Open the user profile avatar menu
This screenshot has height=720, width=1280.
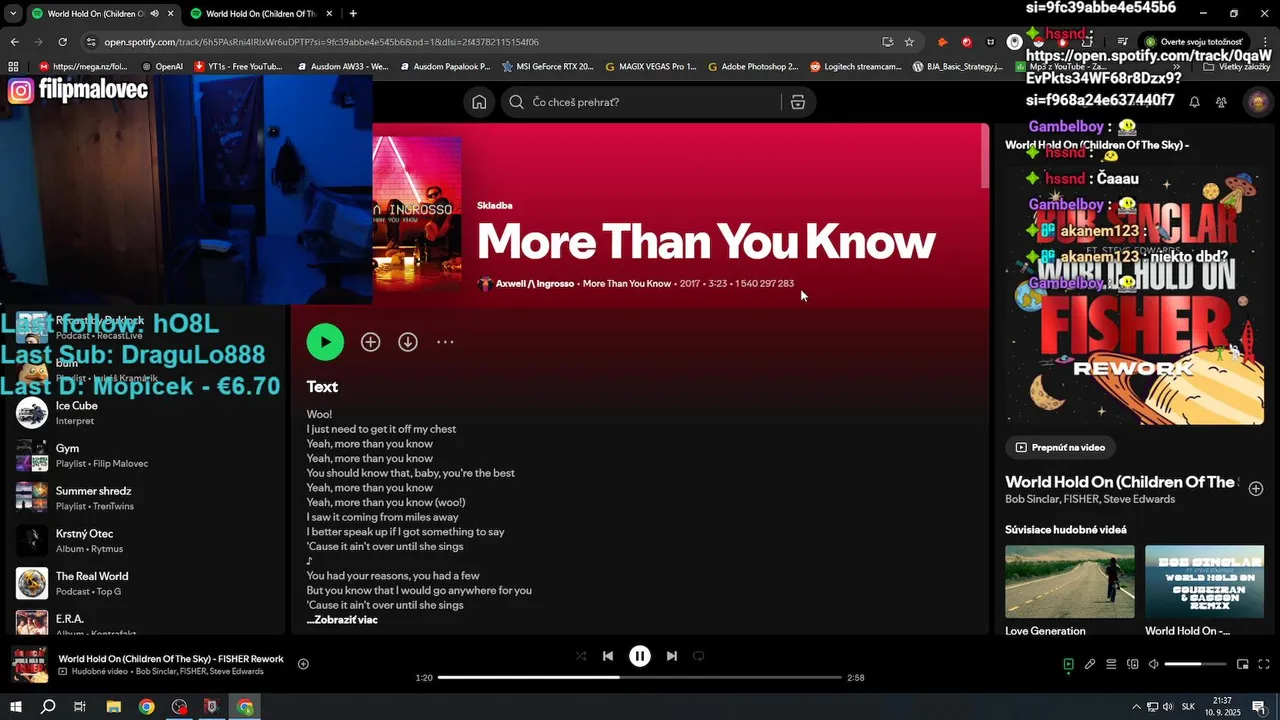pos(1258,102)
